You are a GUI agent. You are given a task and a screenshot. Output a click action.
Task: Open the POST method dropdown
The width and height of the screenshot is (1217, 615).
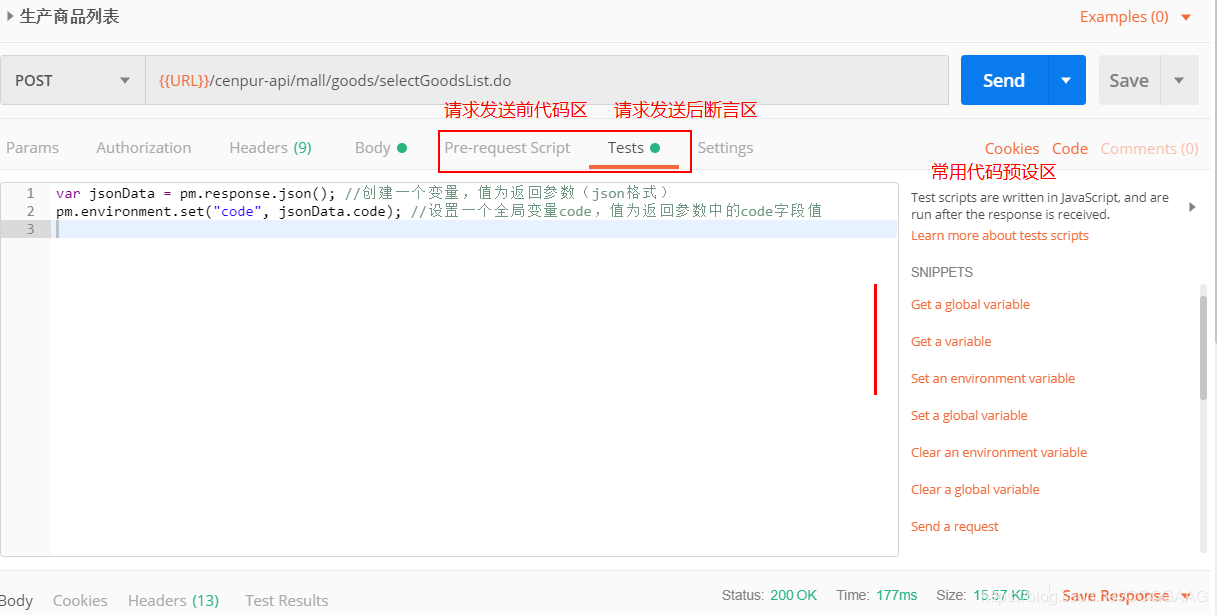click(x=72, y=80)
